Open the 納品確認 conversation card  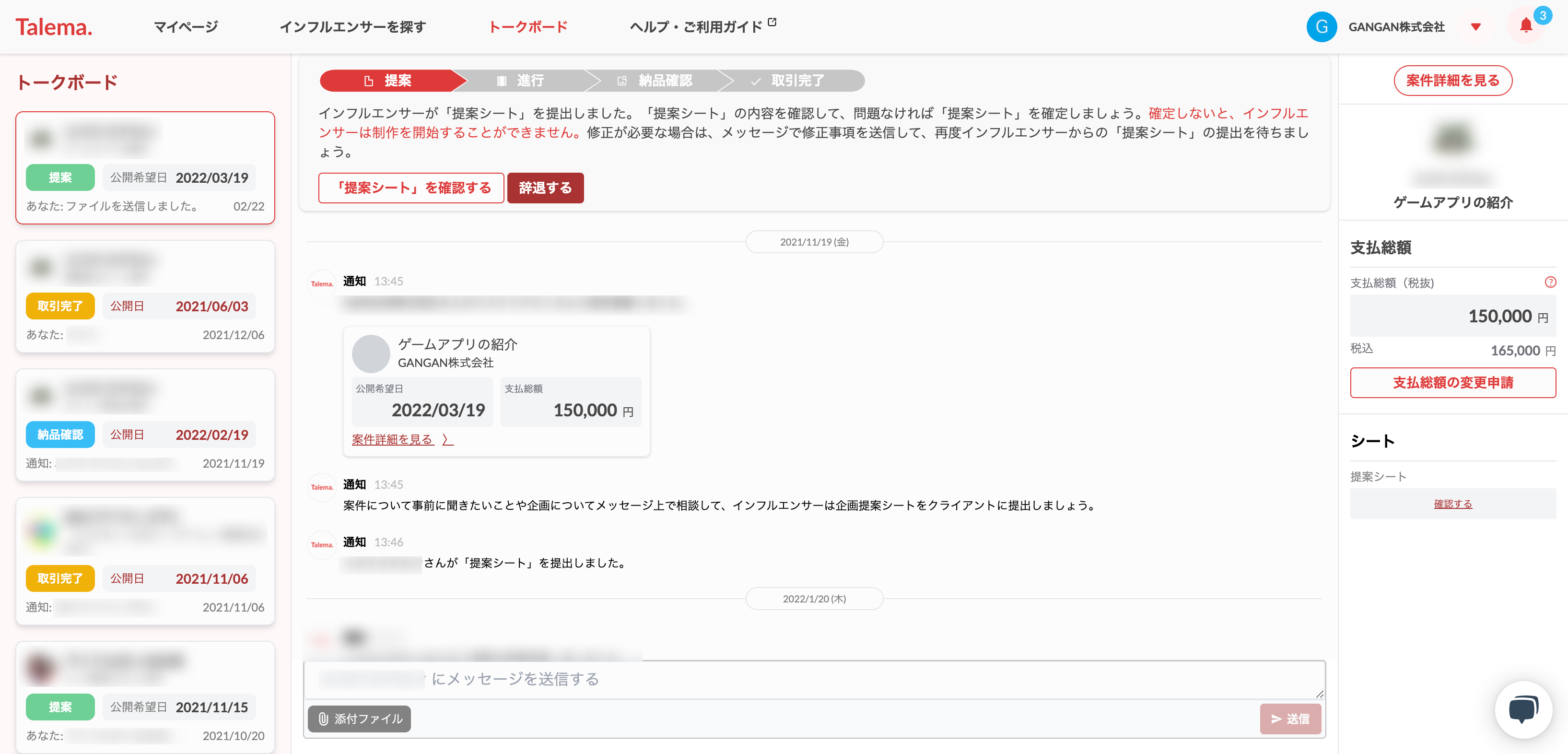145,424
